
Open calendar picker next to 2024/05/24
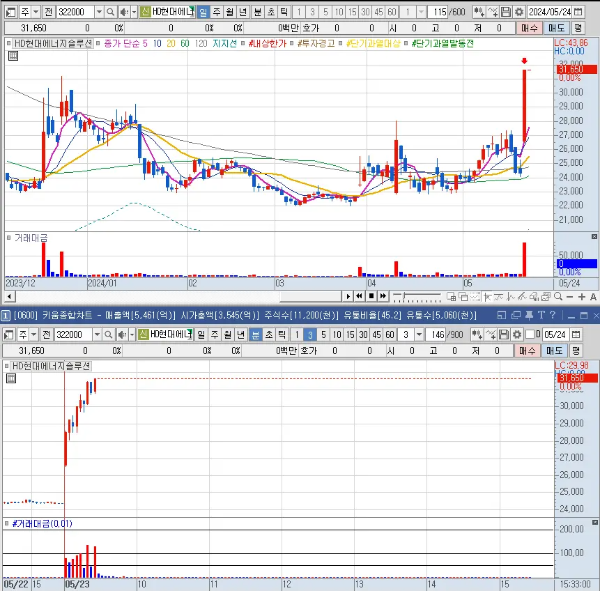[579, 12]
